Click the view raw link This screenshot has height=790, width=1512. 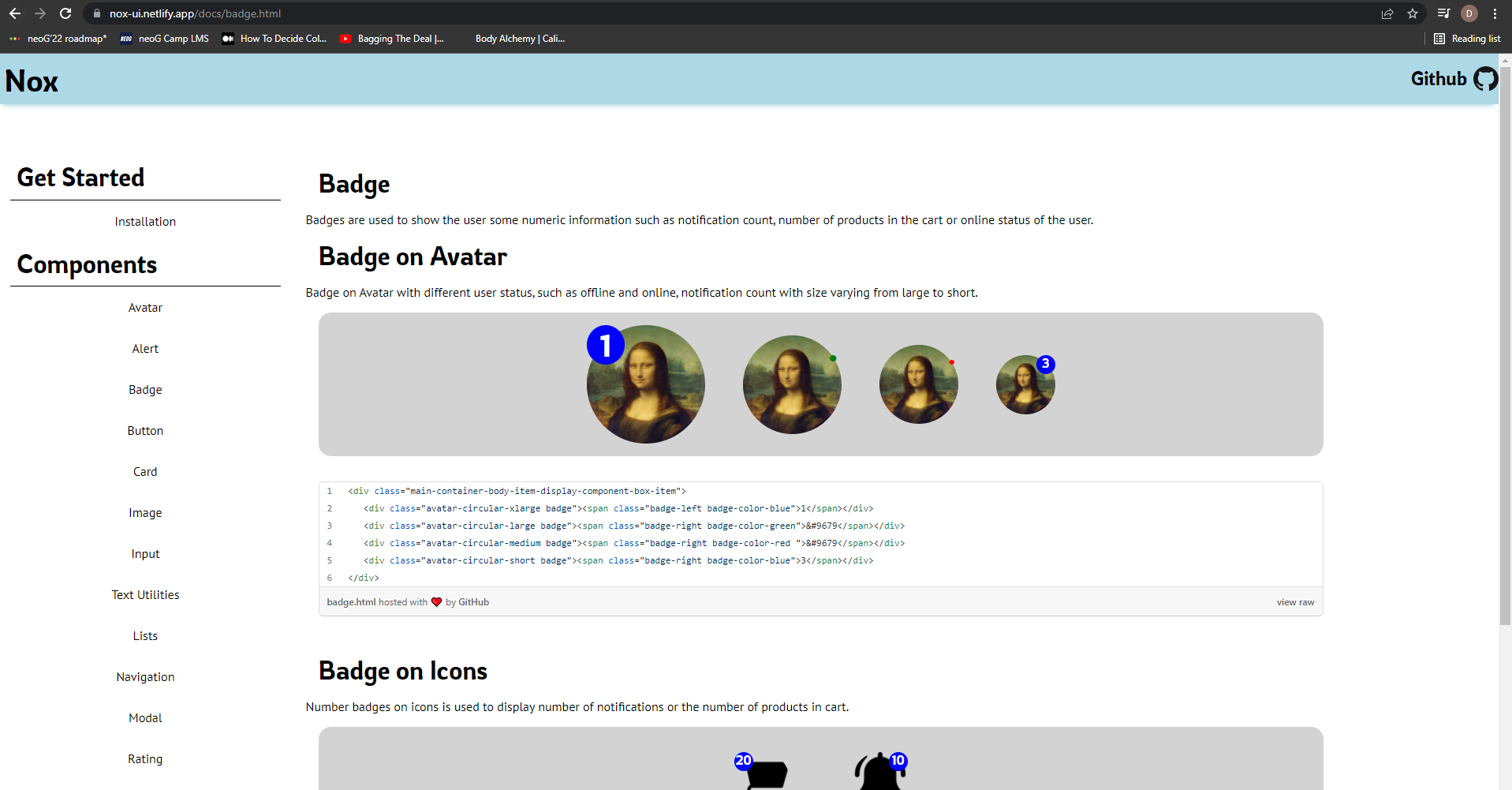[x=1295, y=602]
